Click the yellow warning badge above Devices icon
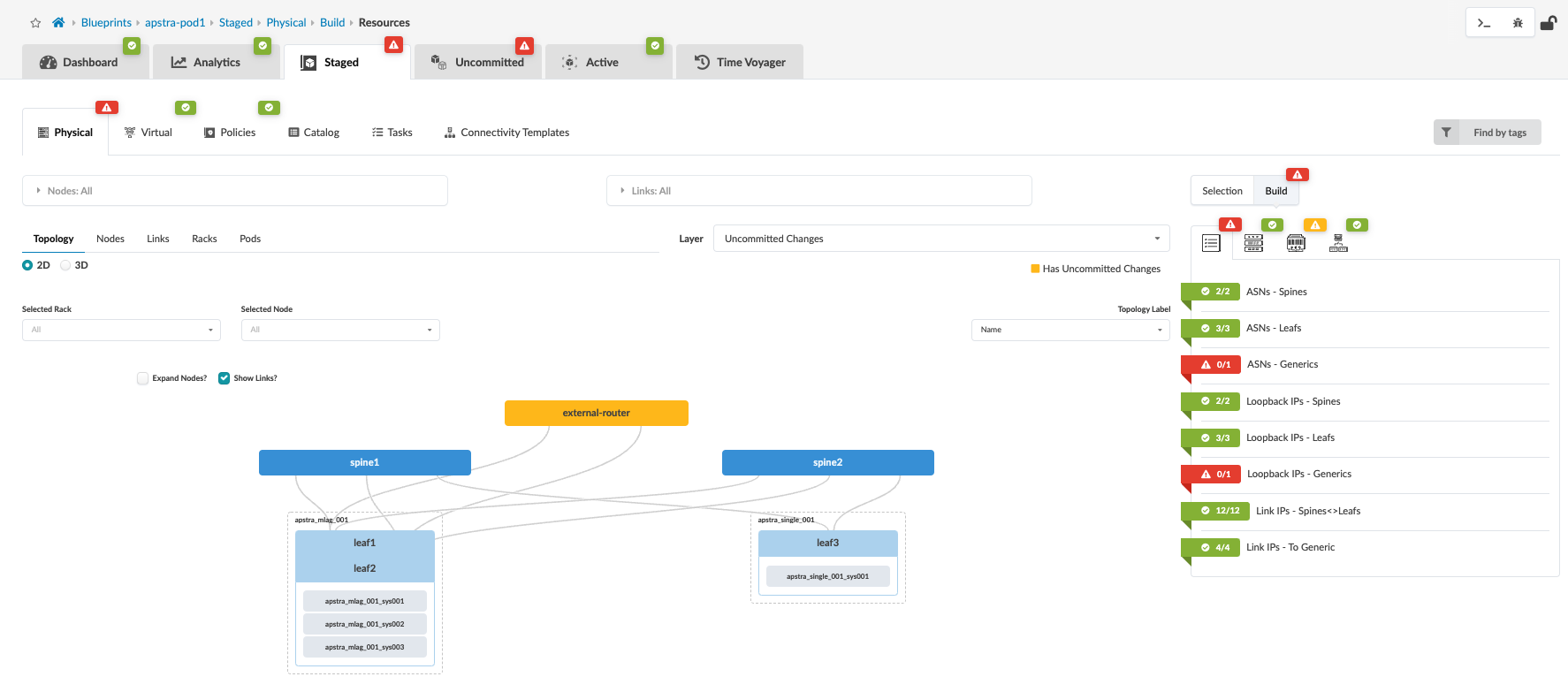The width and height of the screenshot is (1568, 692). (x=1315, y=225)
